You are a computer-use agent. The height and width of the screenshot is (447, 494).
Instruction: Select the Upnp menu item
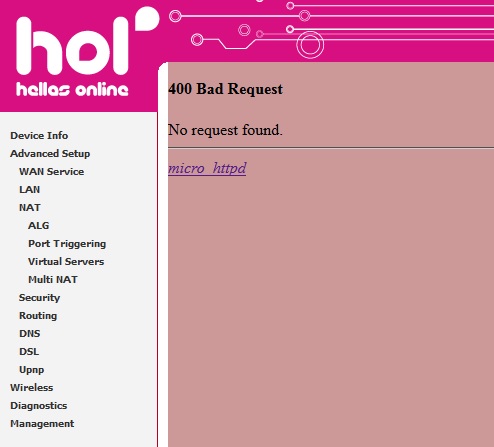pos(32,370)
